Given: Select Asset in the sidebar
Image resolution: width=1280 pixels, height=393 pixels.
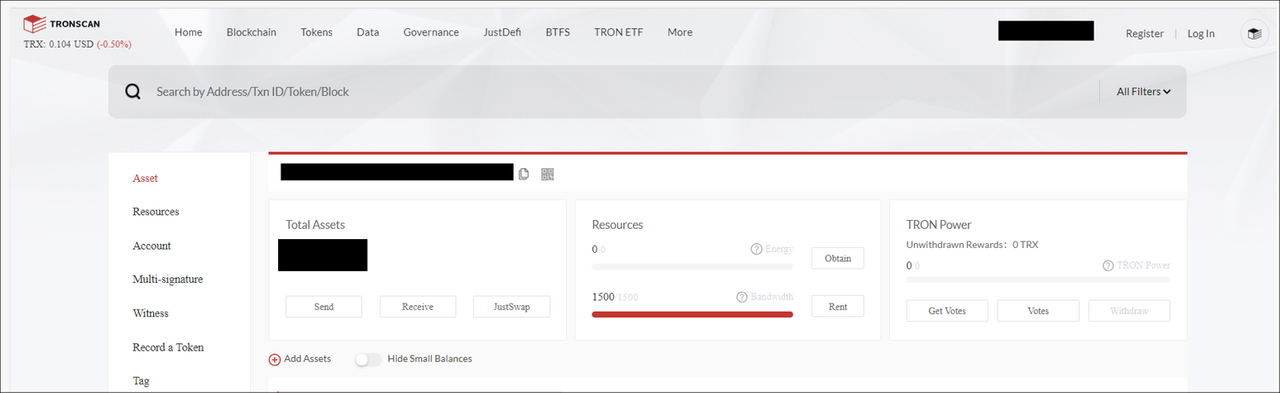Looking at the screenshot, I should pyautogui.click(x=145, y=178).
